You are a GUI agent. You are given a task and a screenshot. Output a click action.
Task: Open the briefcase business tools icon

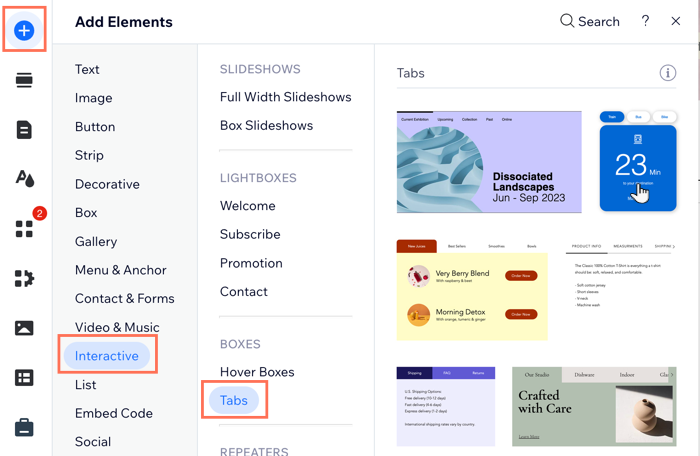point(24,427)
